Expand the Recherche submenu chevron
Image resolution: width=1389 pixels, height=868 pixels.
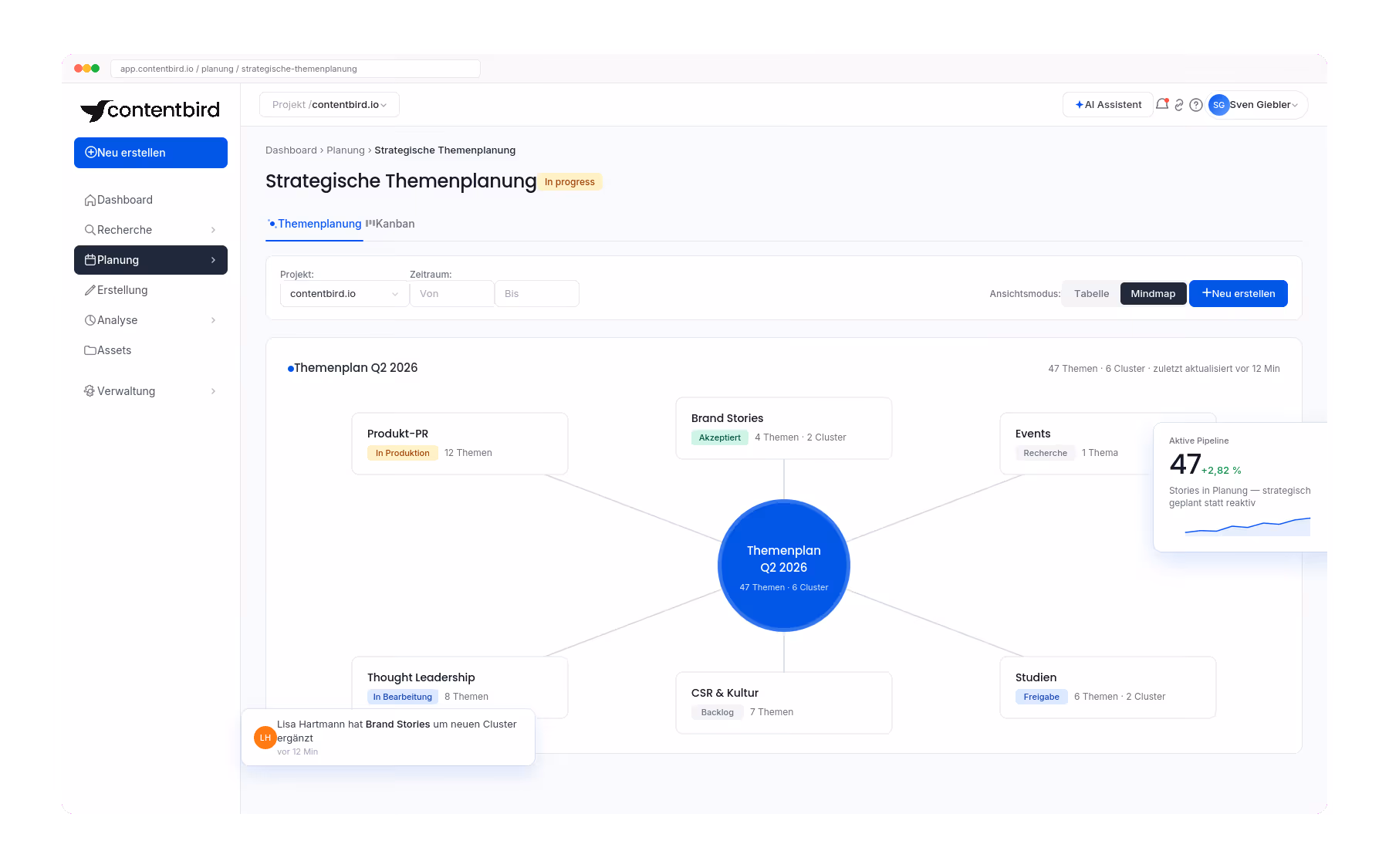point(213,230)
